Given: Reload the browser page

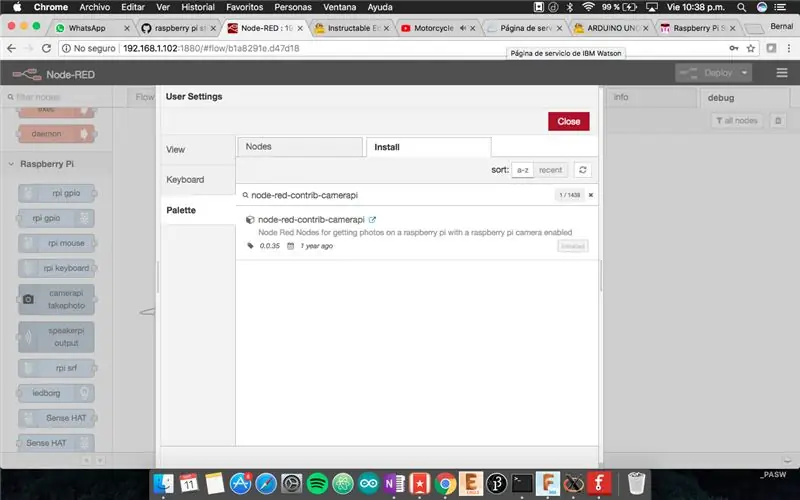Looking at the screenshot, I should pyautogui.click(x=46, y=48).
